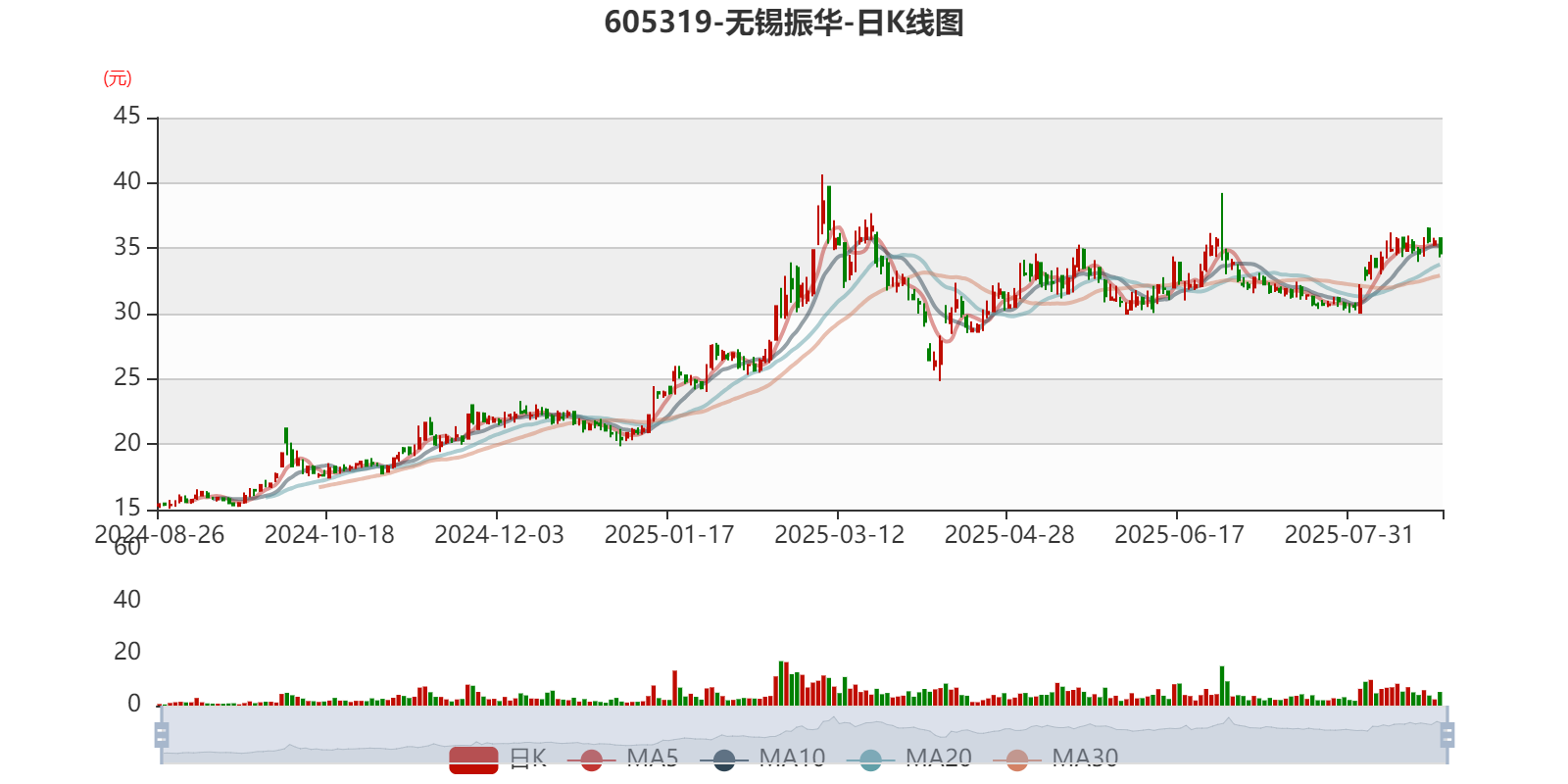Image resolution: width=1568 pixels, height=784 pixels.
Task: Click the x-axis date label 2025-06-17
Action: (x=1179, y=535)
